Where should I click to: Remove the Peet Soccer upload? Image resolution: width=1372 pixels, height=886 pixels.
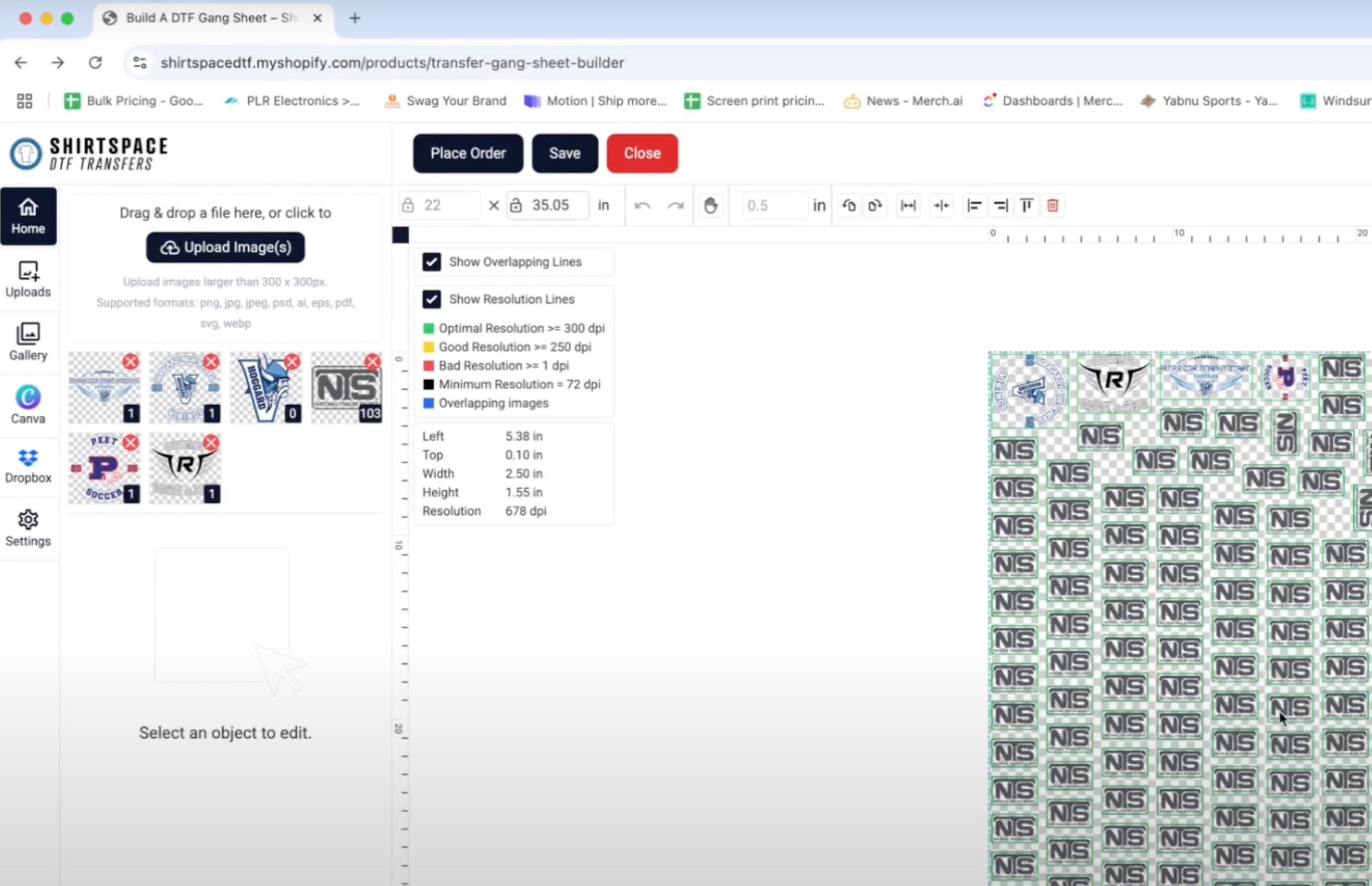pos(131,442)
